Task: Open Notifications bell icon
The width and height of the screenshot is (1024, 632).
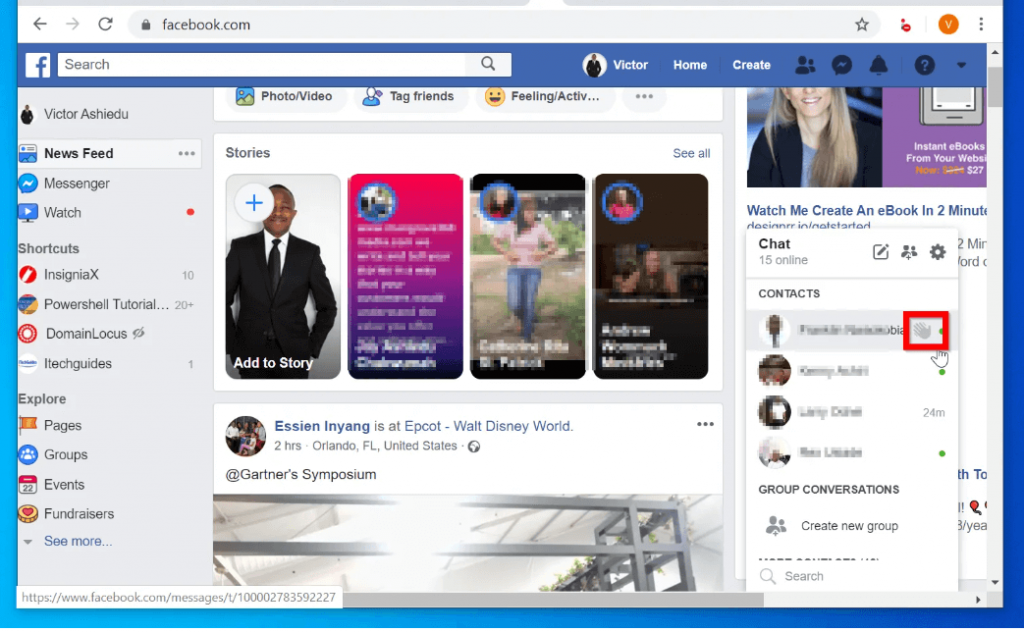Action: pyautogui.click(x=878, y=65)
